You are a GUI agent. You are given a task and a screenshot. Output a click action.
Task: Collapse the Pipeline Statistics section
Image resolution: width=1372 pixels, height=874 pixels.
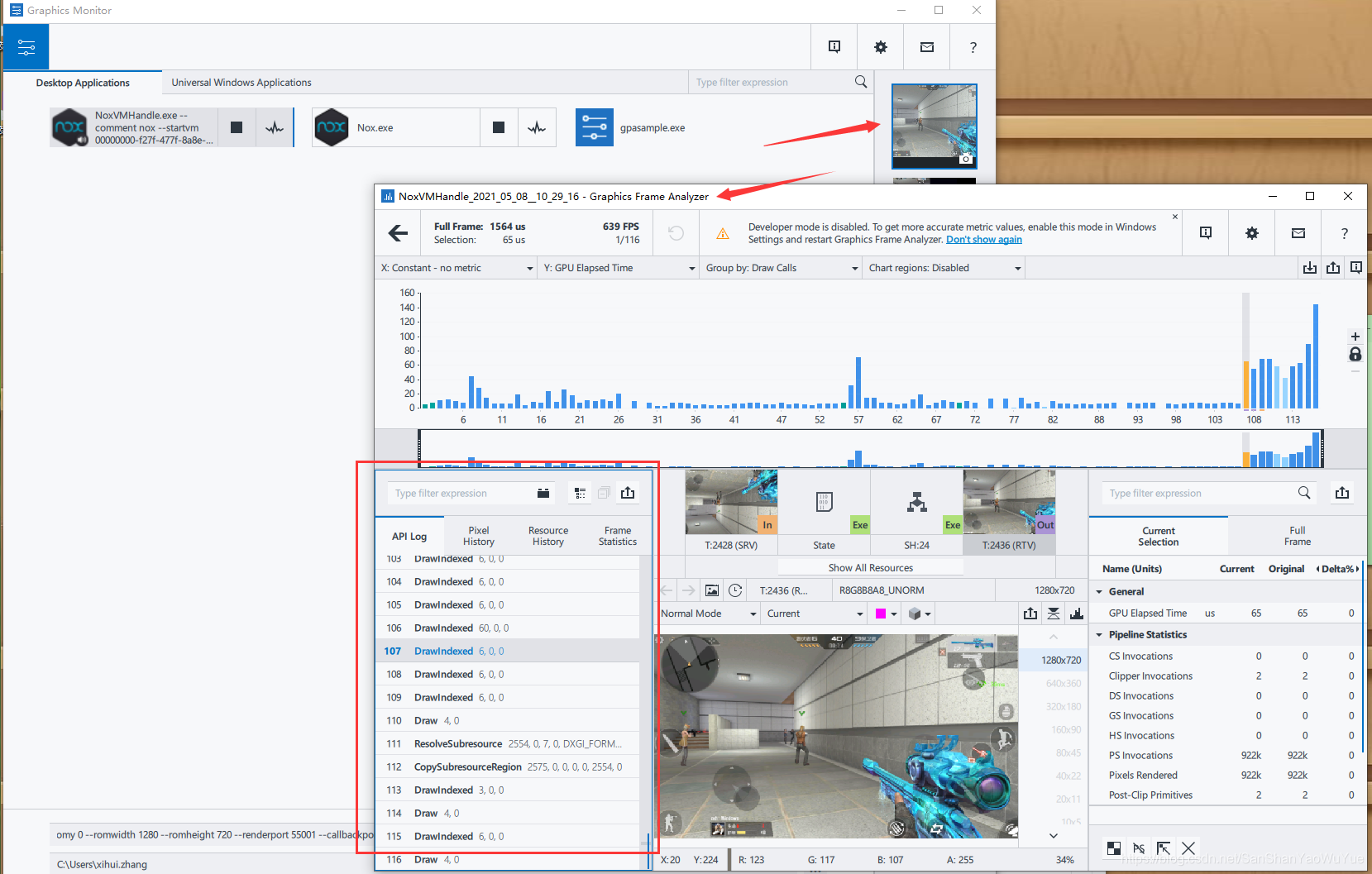[x=1099, y=635]
